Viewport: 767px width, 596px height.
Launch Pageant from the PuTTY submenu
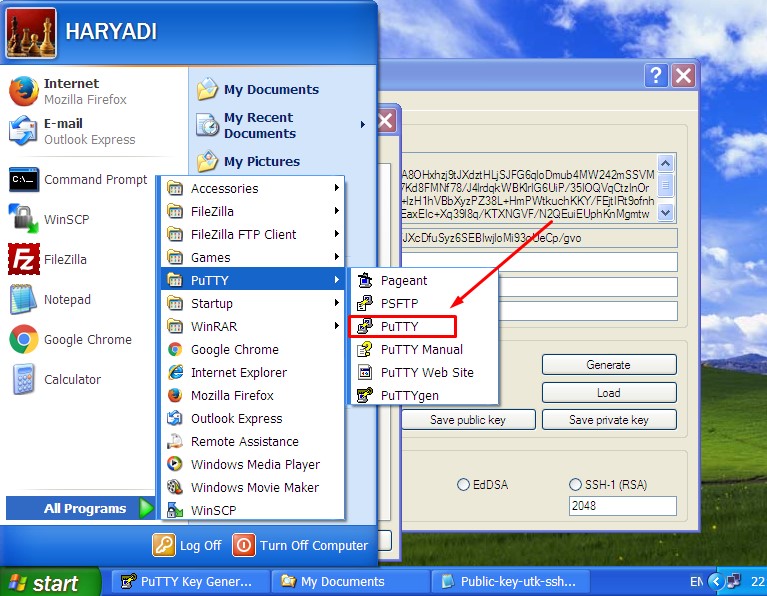(403, 281)
